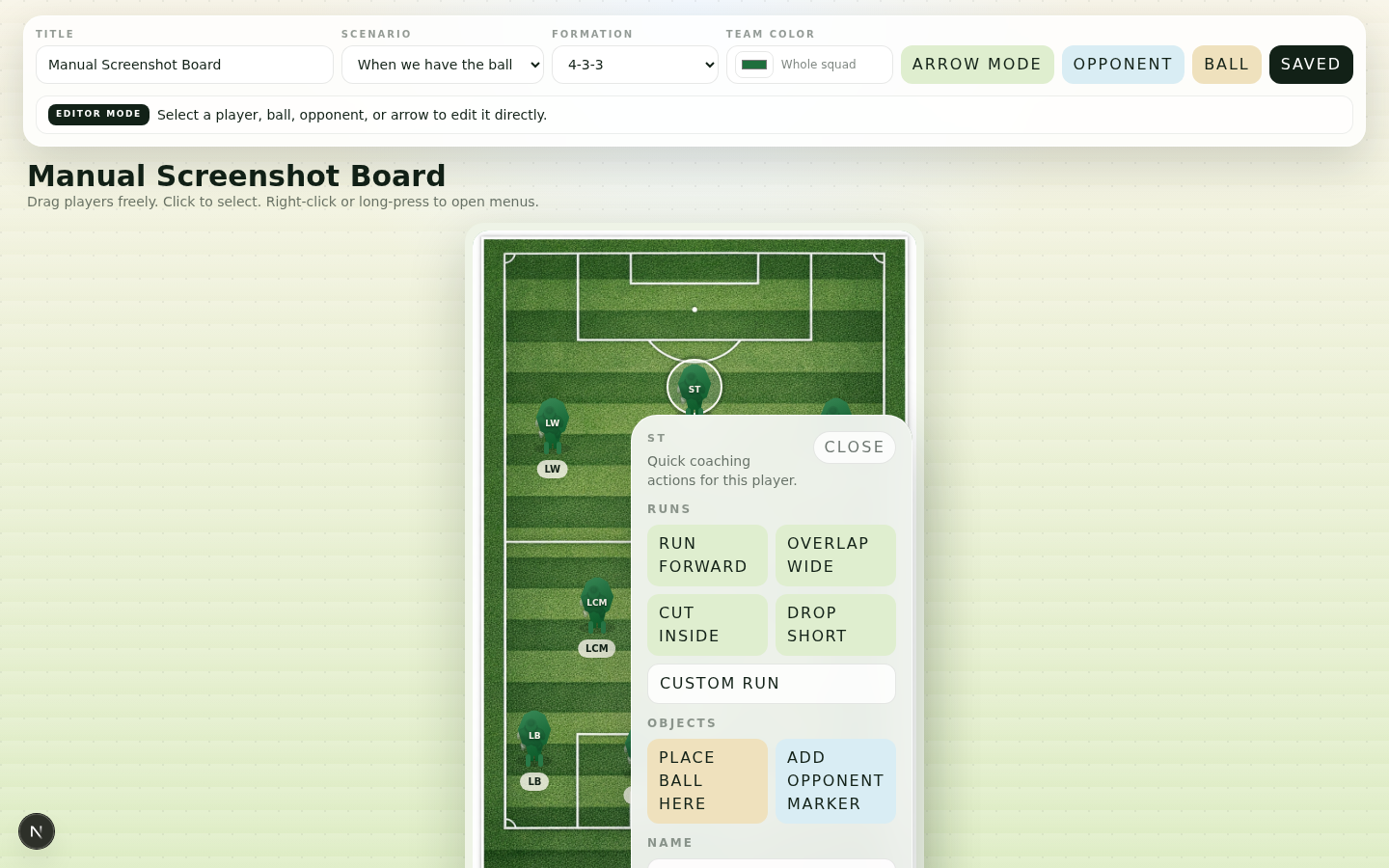Click the Editor Mode badge
1389x868 pixels.
98,115
